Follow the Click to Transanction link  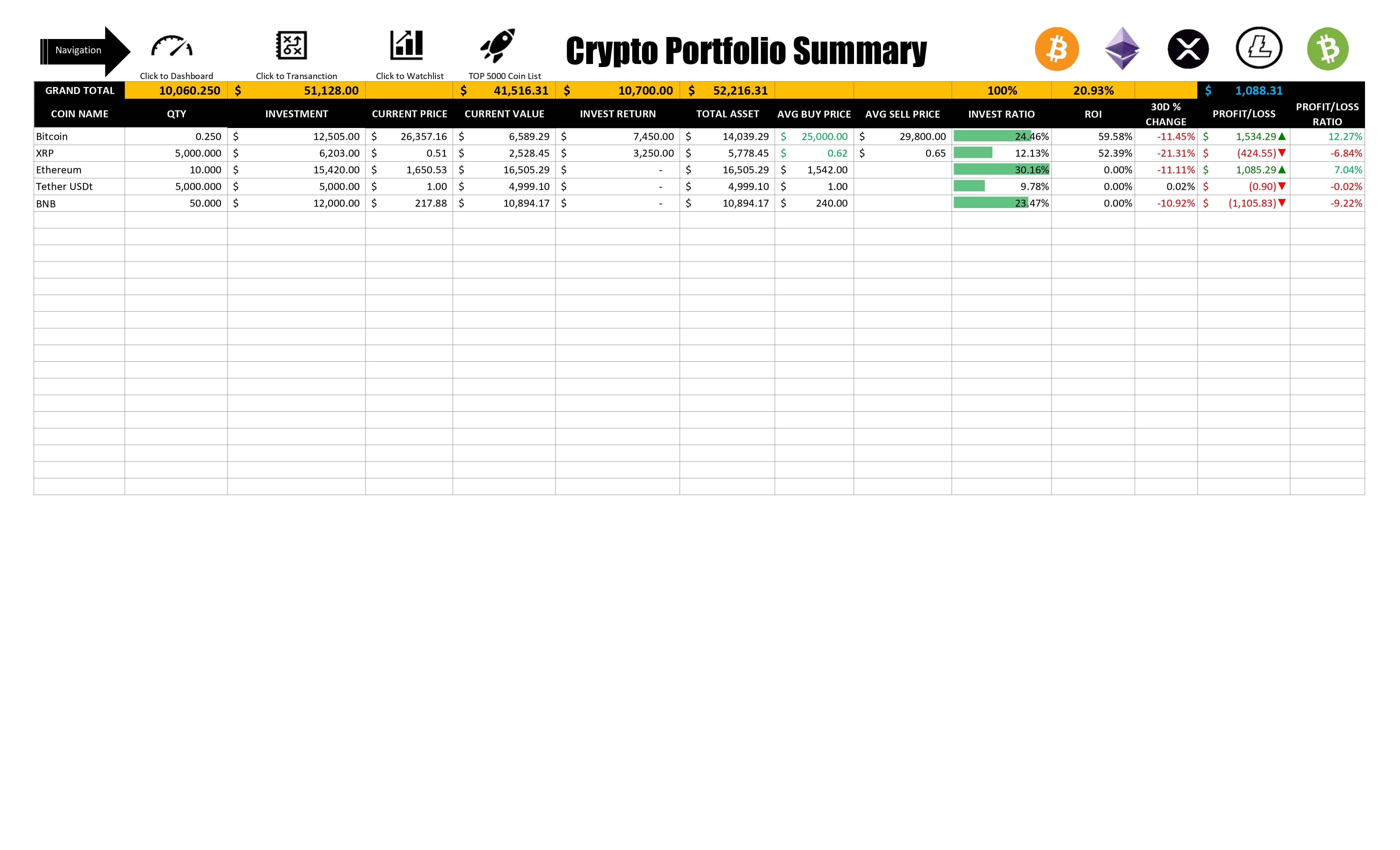[297, 76]
